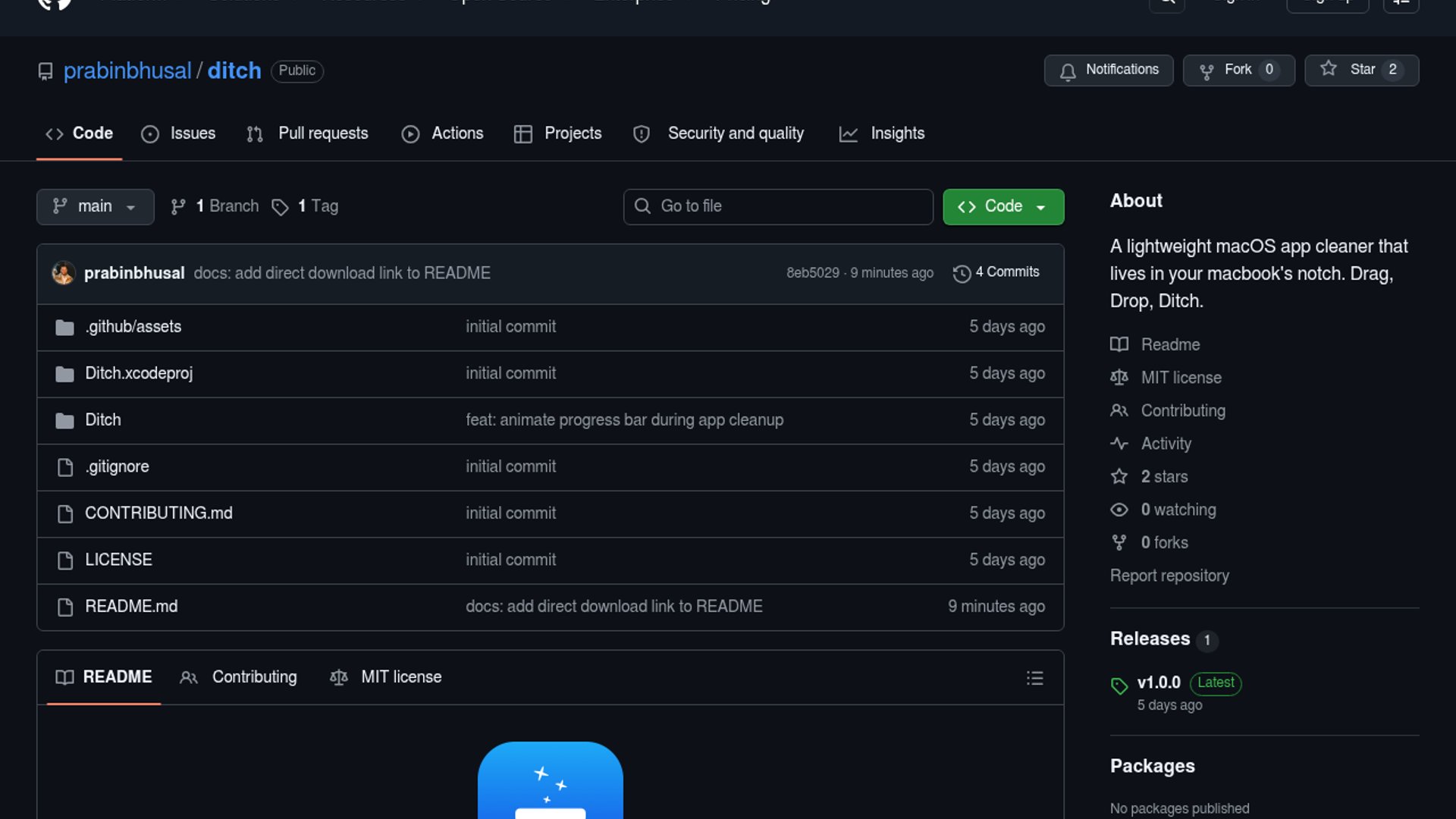Screen dimensions: 1456x819
Task: Click the Ditch app logo image
Action: click(x=550, y=781)
